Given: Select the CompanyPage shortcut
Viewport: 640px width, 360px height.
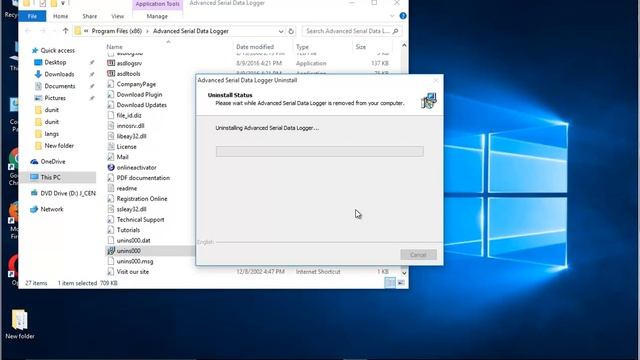Looking at the screenshot, I should point(136,84).
